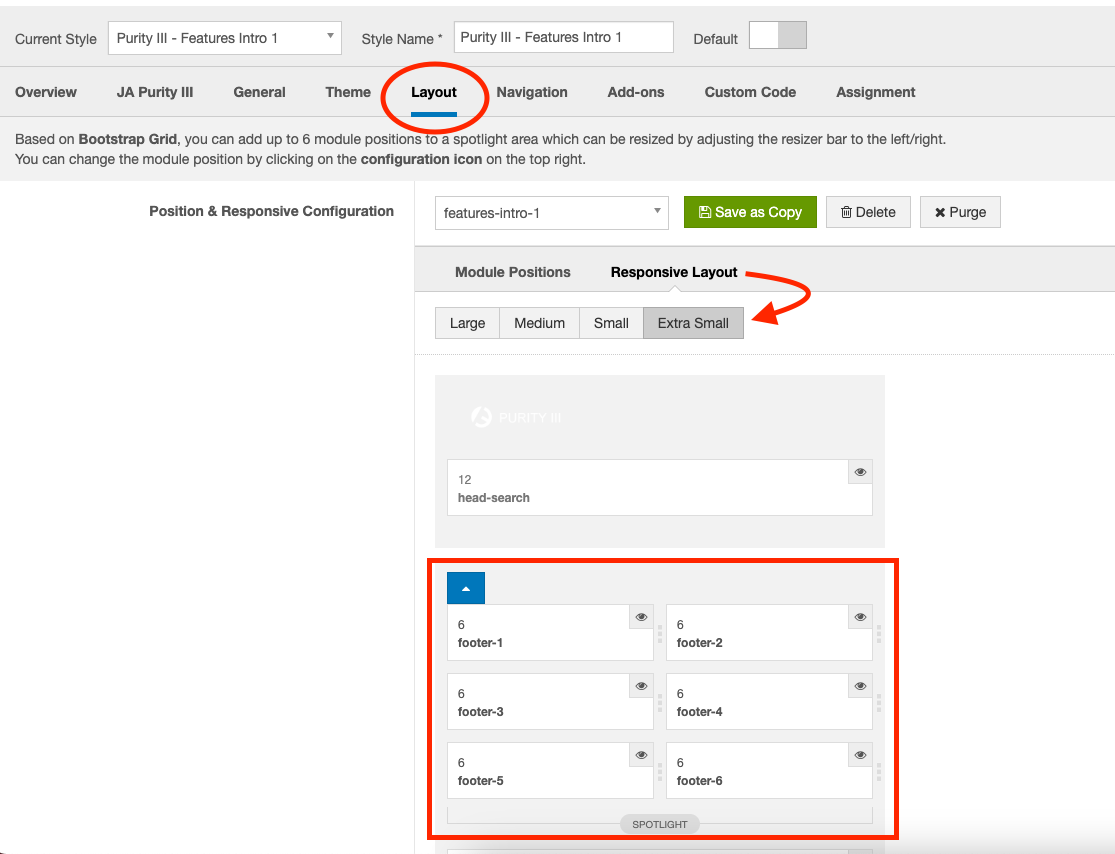Choose the Extra Small device size
The width and height of the screenshot is (1115, 854).
(693, 323)
